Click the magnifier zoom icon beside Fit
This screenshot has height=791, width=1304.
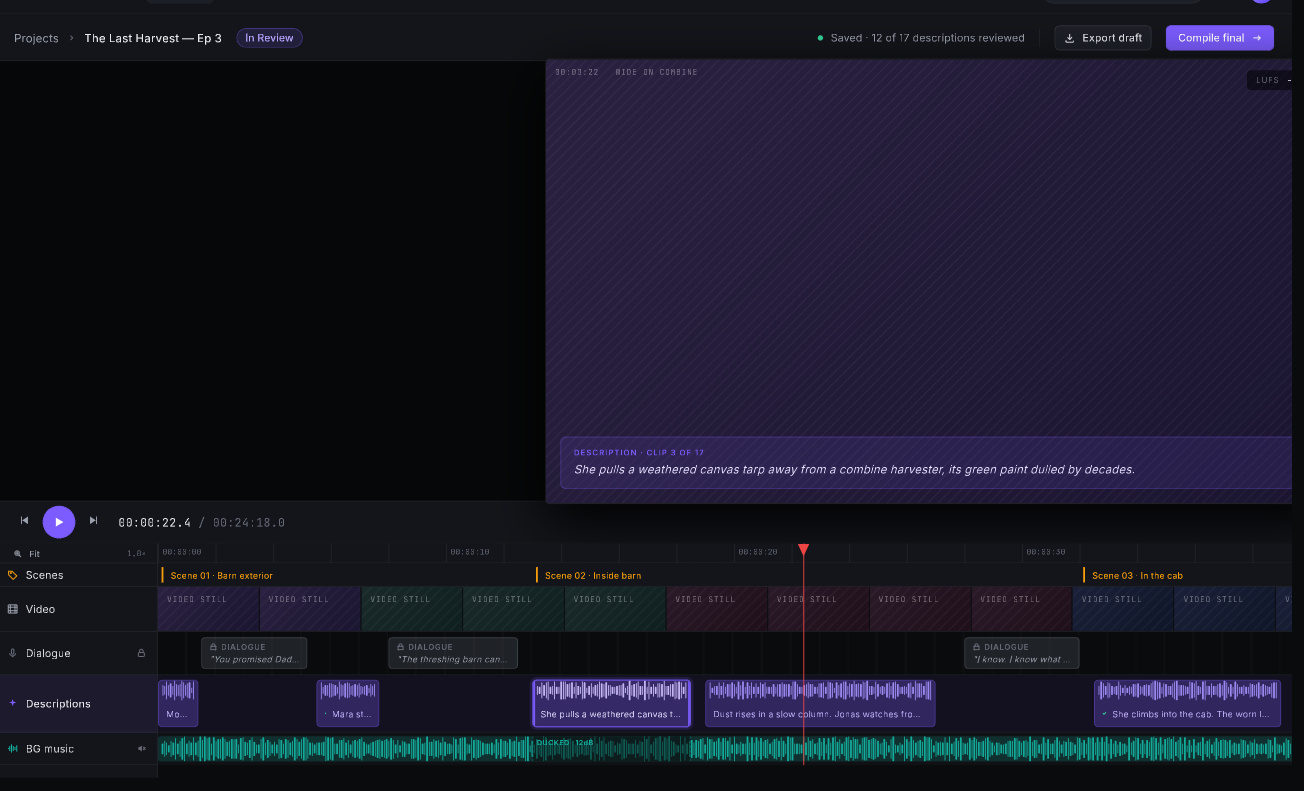pos(17,554)
